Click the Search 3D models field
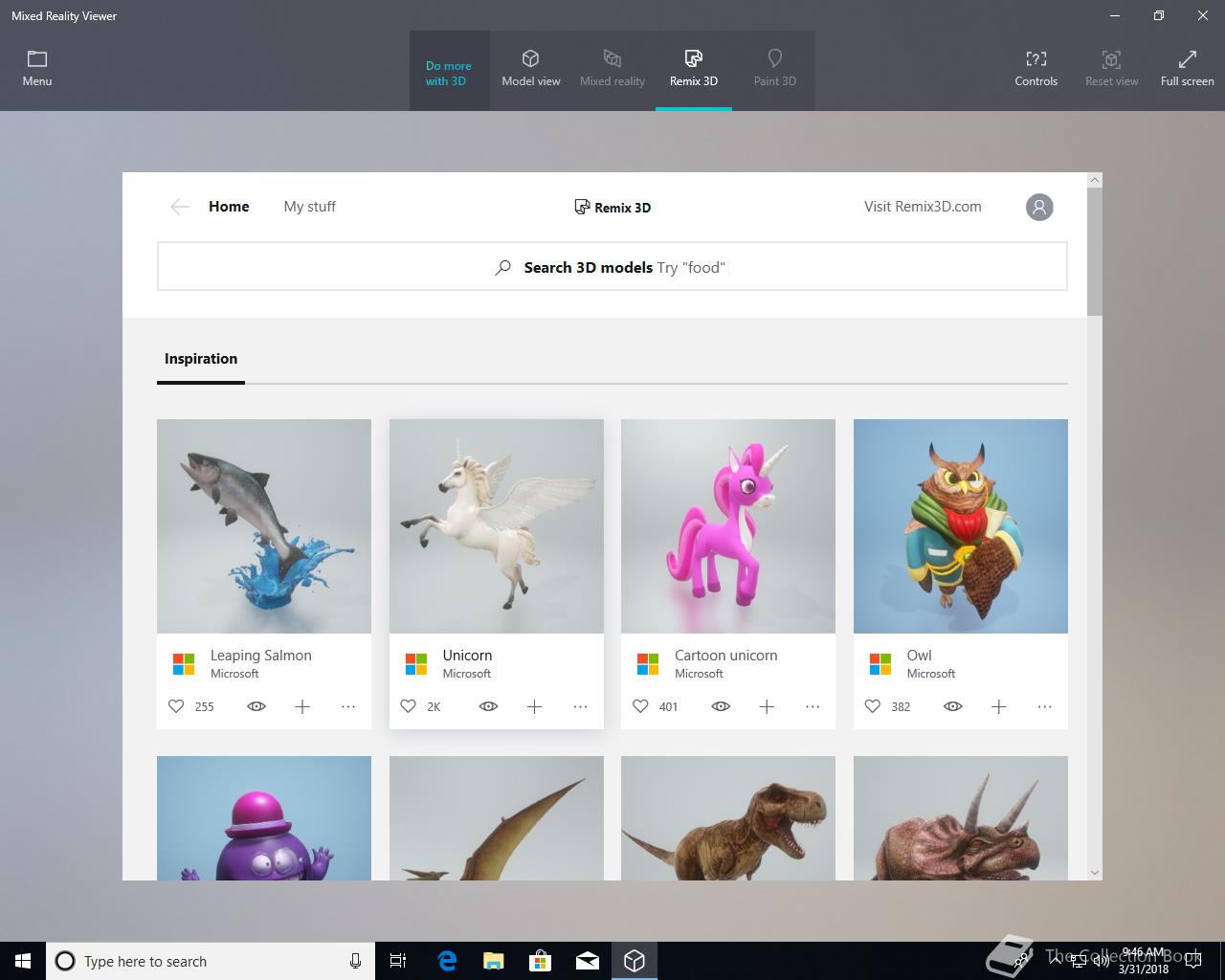 tap(612, 266)
